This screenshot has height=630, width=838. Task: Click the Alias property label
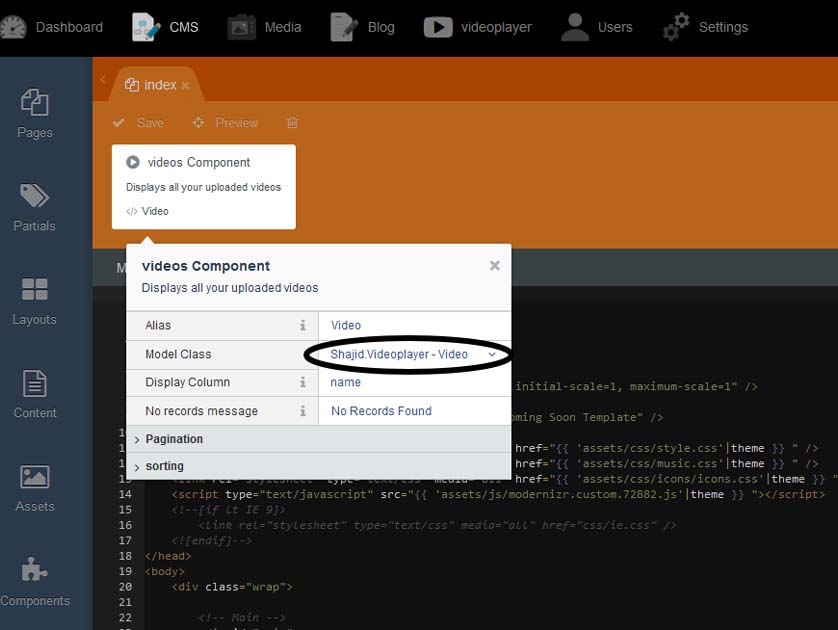pyautogui.click(x=158, y=325)
